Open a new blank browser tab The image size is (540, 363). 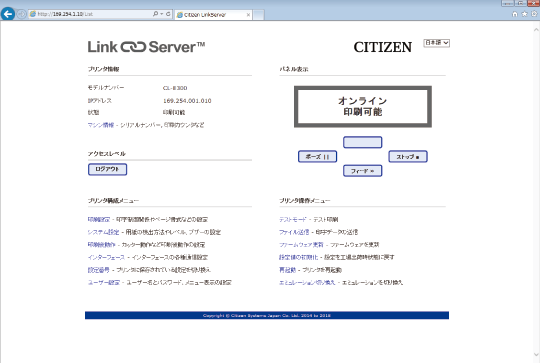(x=259, y=15)
